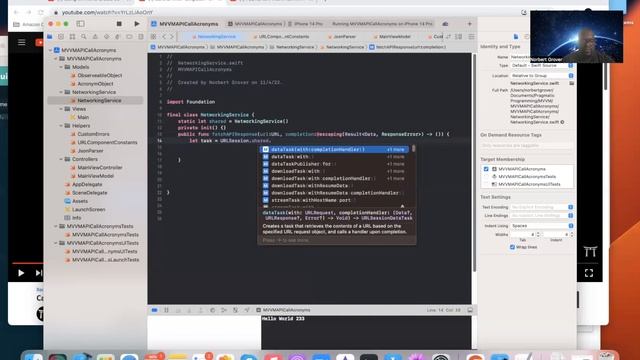Select the File inspector icon
The width and height of the screenshot is (640, 360).
(516, 37)
